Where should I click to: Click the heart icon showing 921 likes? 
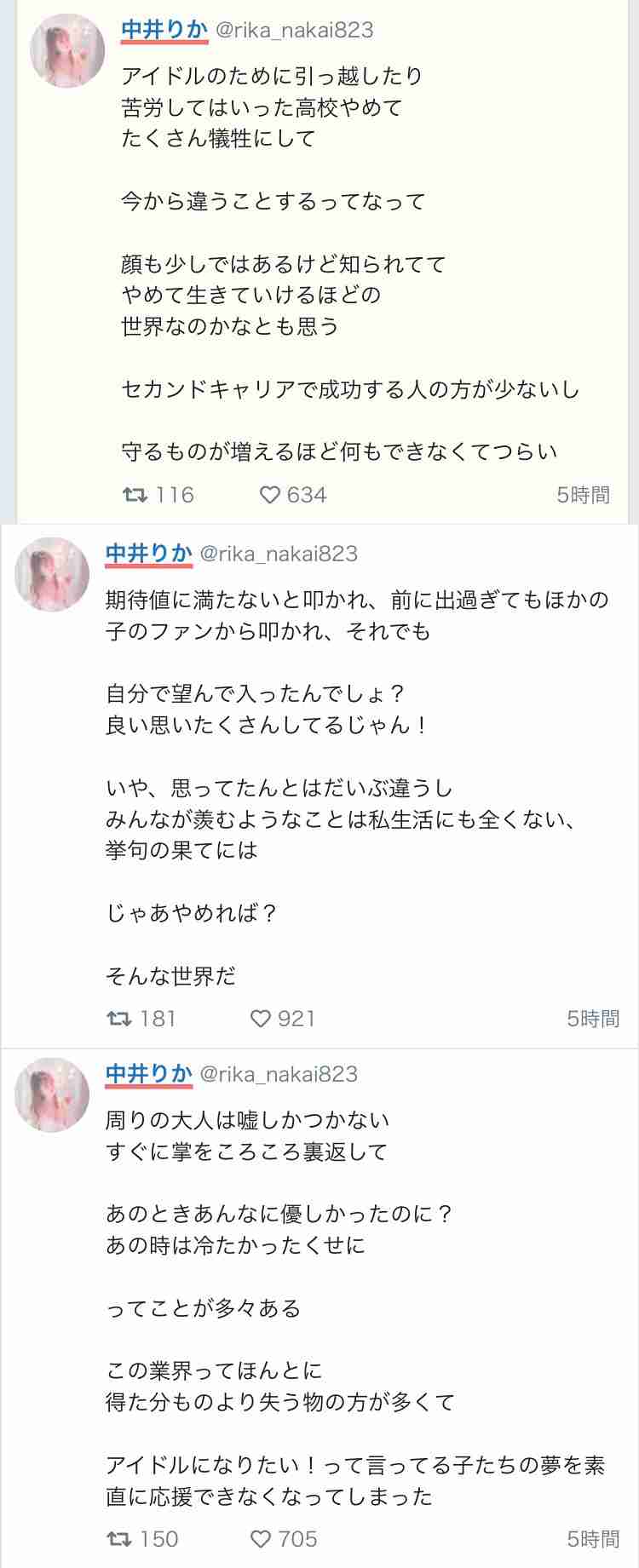pyautogui.click(x=261, y=1018)
